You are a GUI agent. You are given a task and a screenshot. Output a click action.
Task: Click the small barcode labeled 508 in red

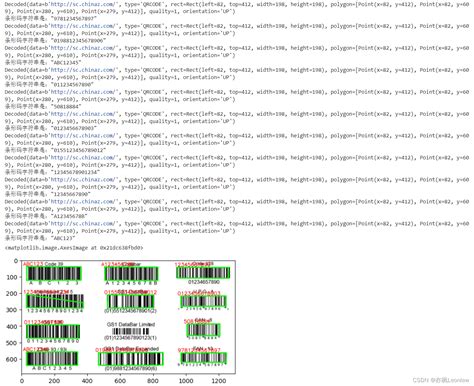point(203,330)
